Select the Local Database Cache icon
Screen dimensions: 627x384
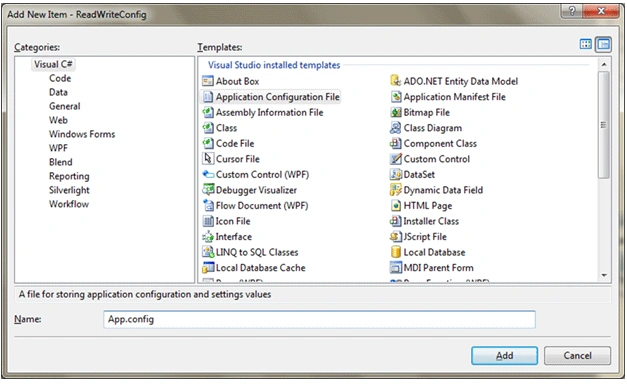click(x=208, y=268)
